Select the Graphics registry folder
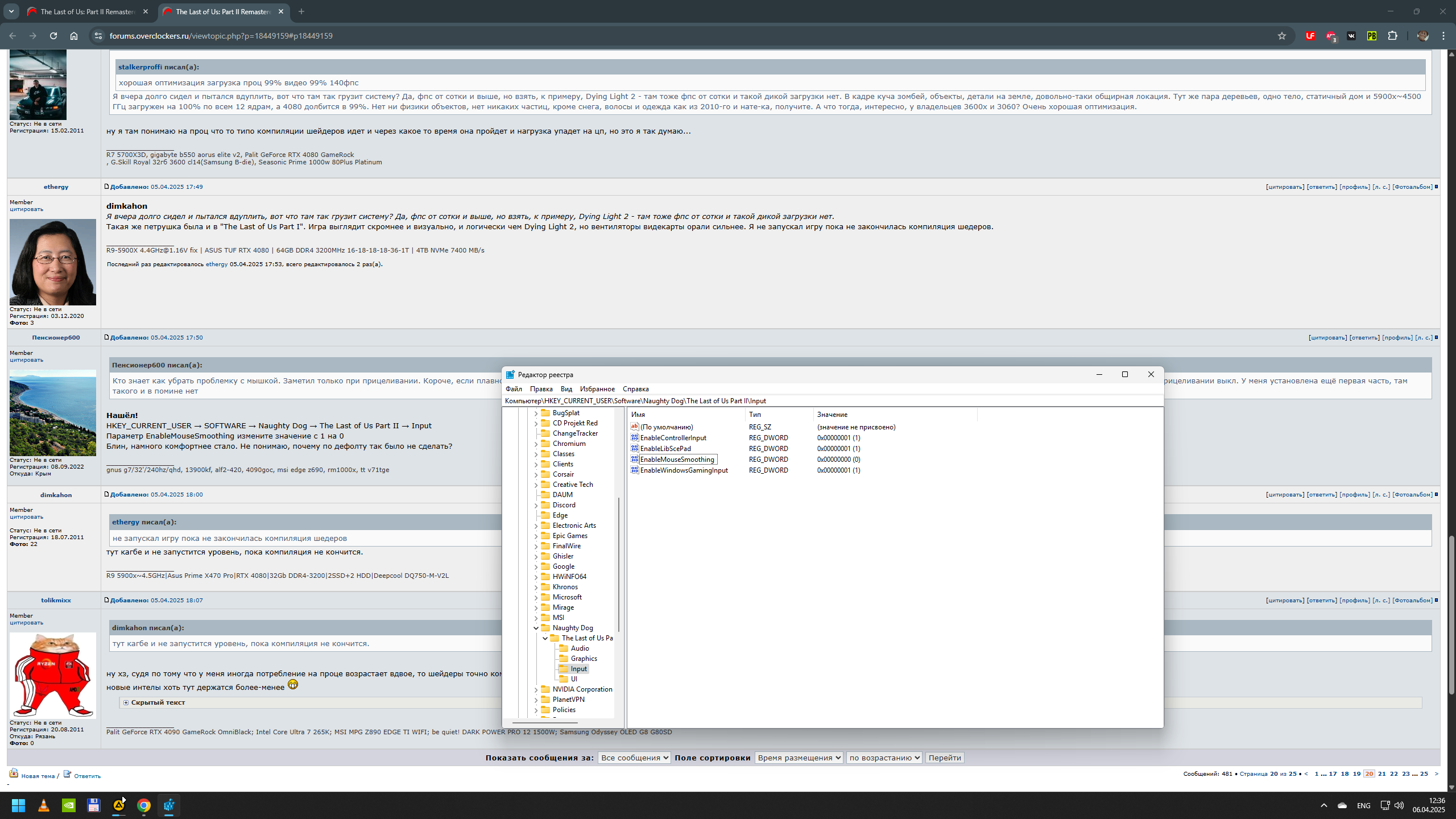This screenshot has width=1456, height=819. coord(584,659)
